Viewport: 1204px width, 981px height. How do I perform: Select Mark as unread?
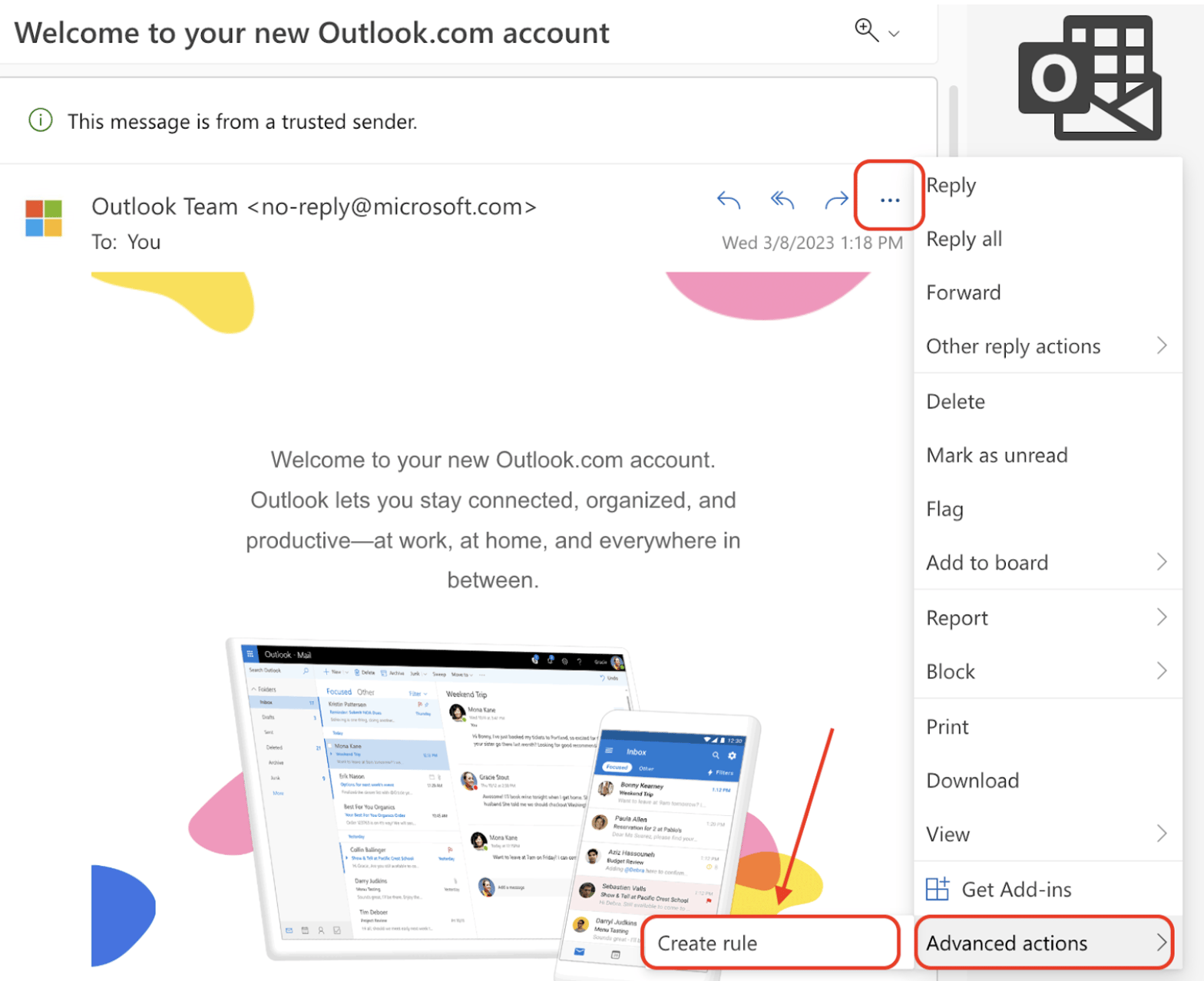point(1047,456)
